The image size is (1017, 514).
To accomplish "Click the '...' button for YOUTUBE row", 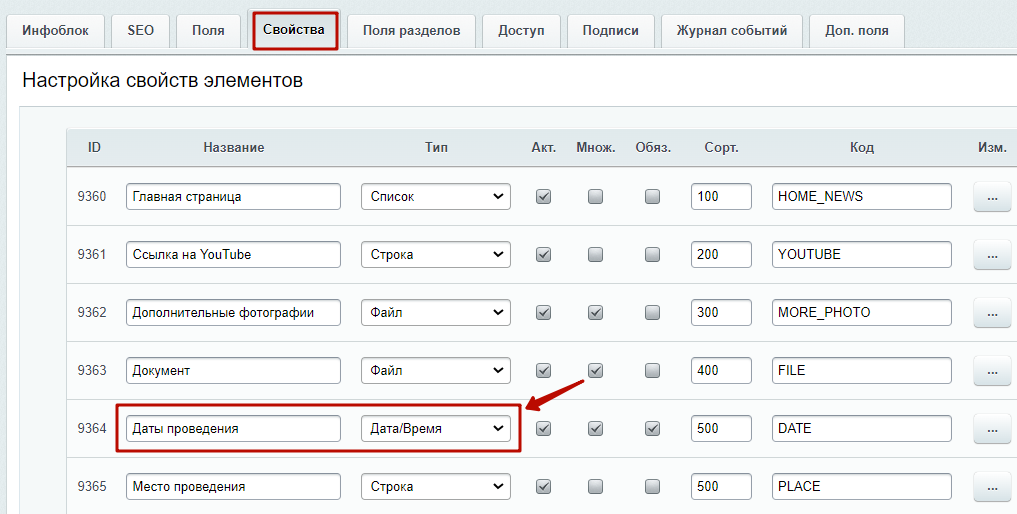I will click(x=991, y=255).
